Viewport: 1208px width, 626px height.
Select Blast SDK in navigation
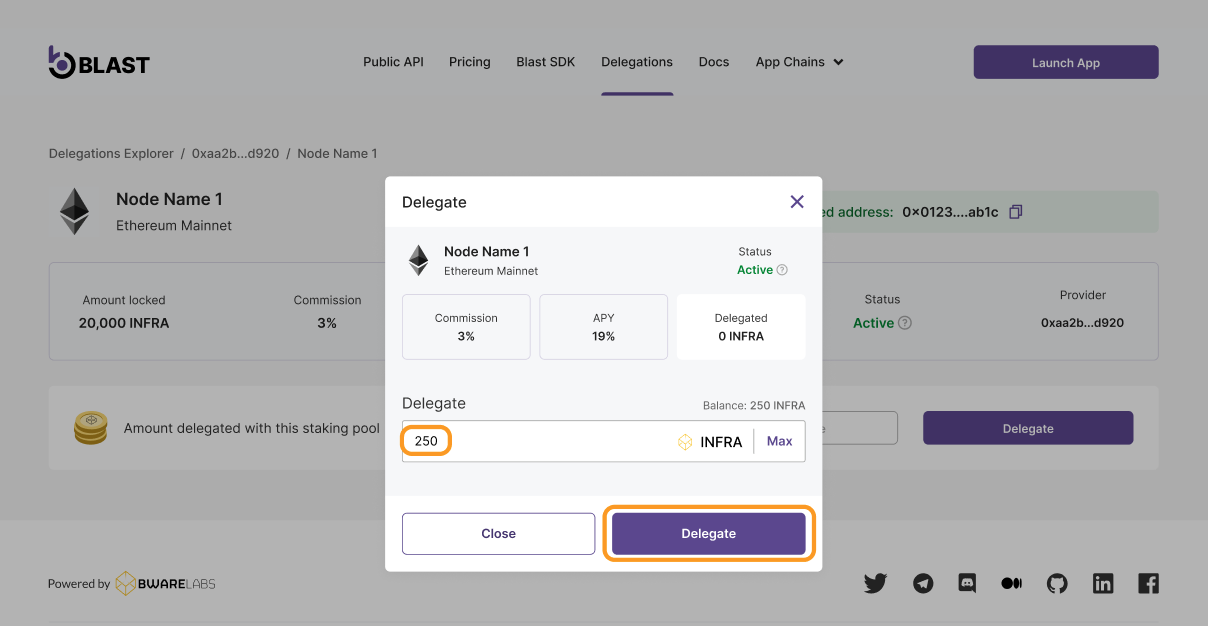click(546, 62)
